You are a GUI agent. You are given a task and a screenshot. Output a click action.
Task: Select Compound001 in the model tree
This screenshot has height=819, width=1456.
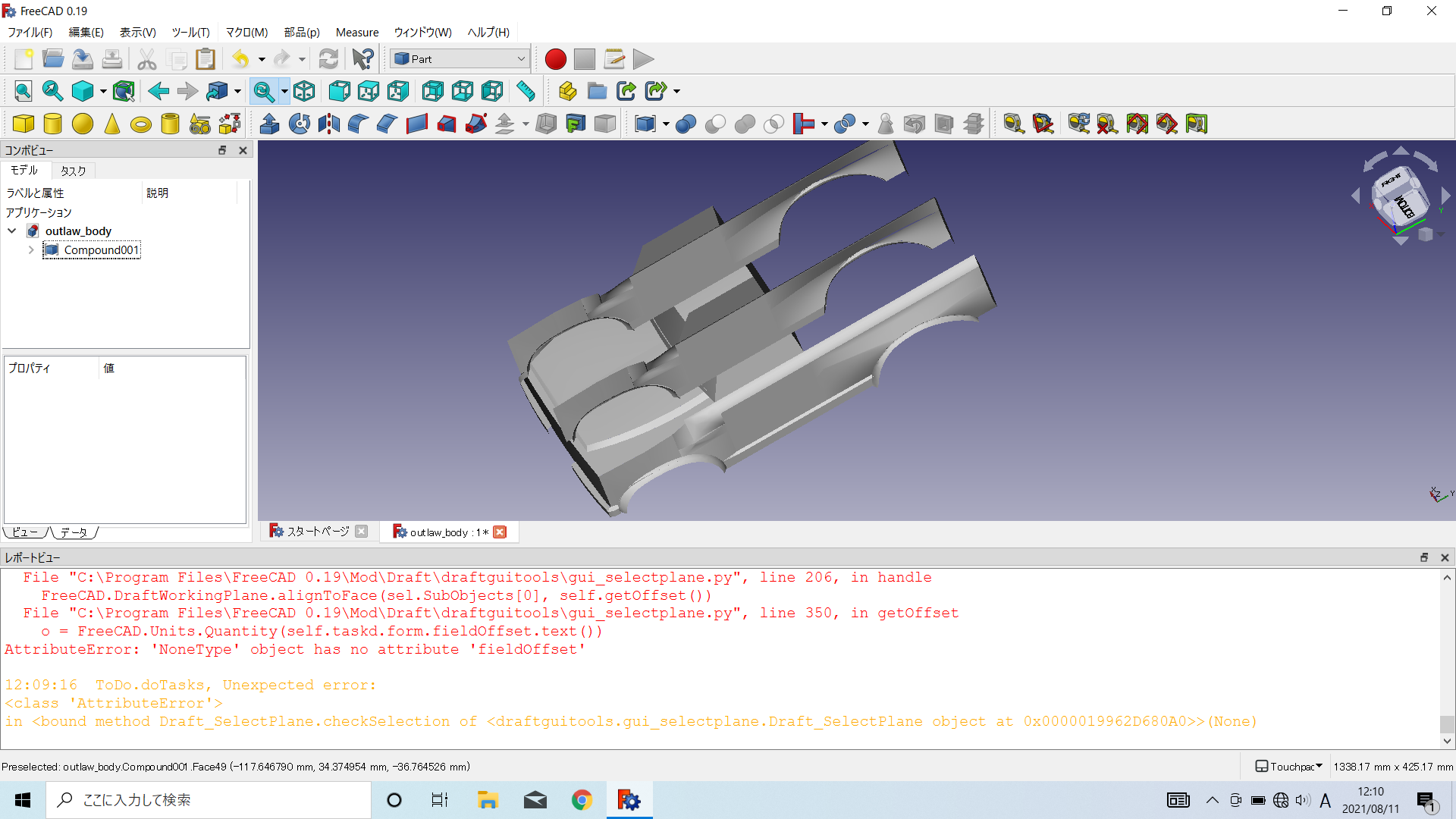(x=101, y=249)
